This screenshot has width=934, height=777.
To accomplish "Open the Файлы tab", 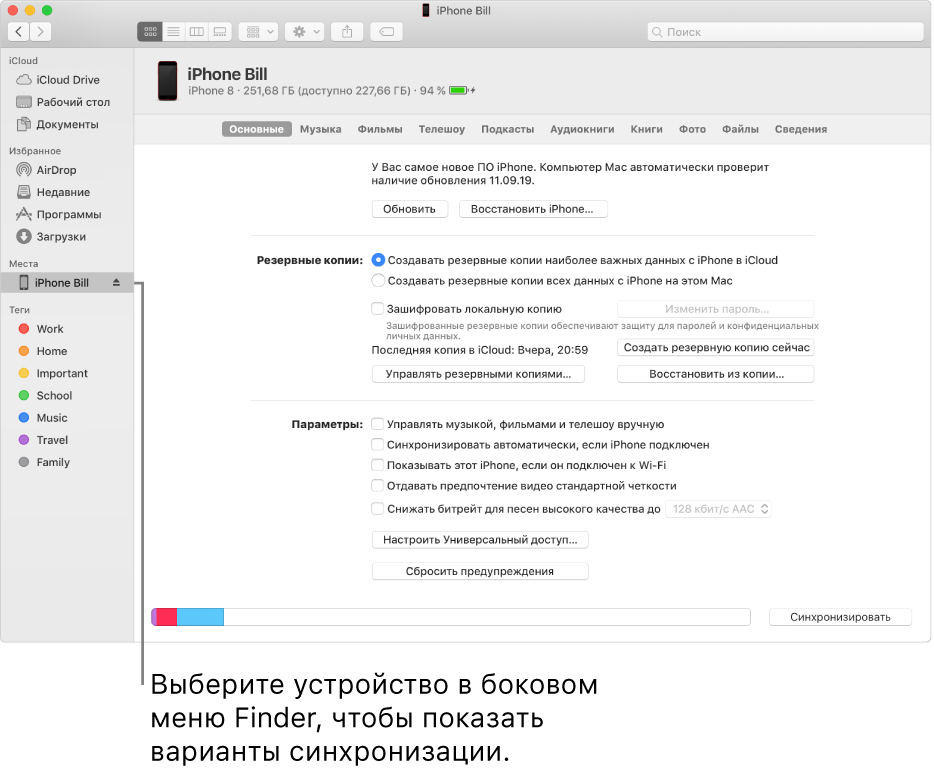I will point(740,129).
